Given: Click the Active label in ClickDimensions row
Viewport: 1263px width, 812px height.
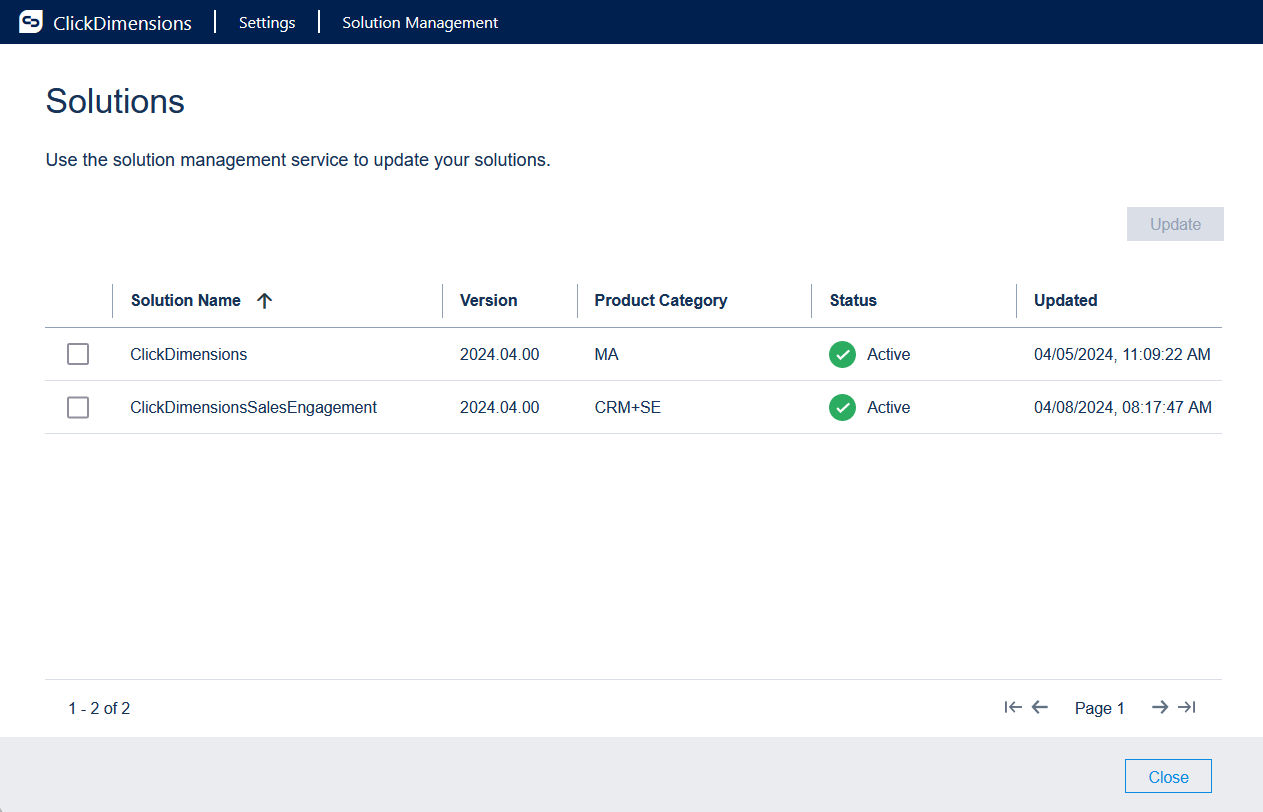Looking at the screenshot, I should click(889, 354).
